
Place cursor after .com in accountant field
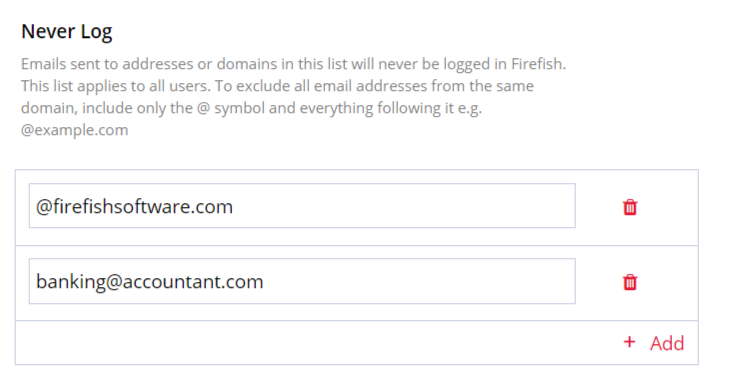(x=264, y=281)
